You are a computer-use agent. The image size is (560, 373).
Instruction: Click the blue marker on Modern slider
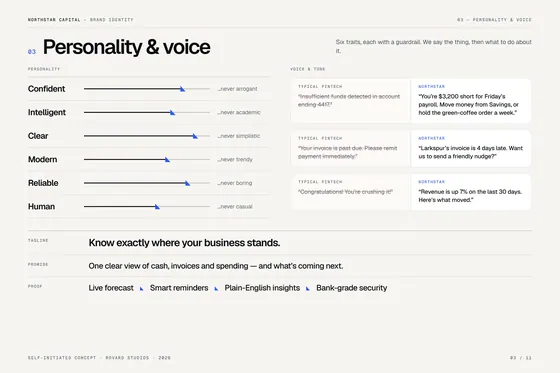point(167,160)
